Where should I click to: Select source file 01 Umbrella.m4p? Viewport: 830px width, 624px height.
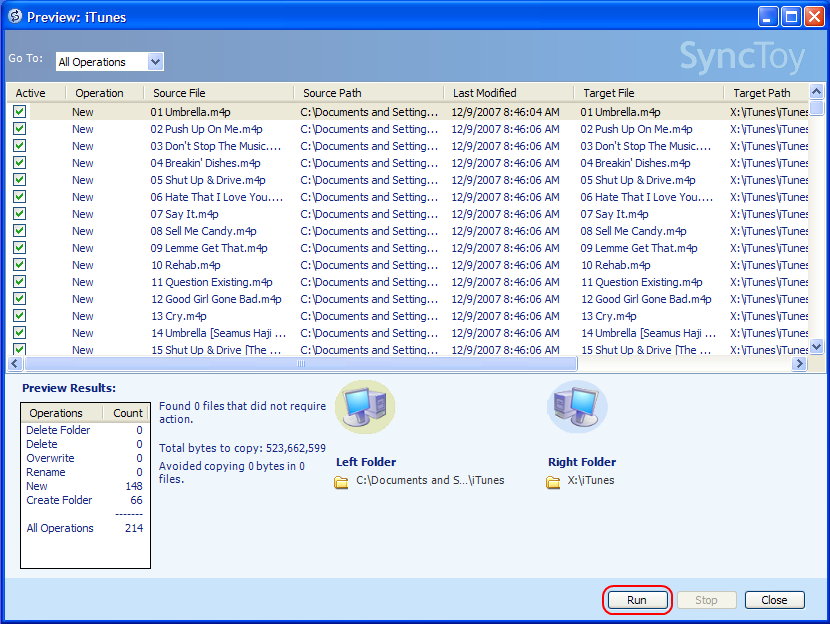point(191,112)
